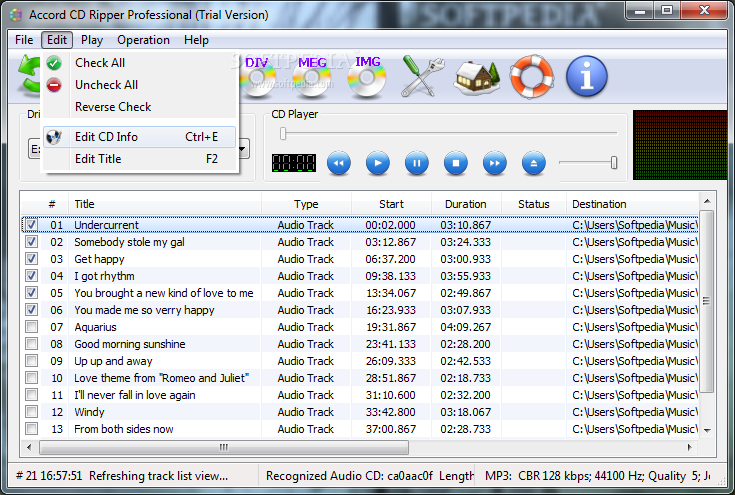
Task: Pause CD playback
Action: point(417,163)
